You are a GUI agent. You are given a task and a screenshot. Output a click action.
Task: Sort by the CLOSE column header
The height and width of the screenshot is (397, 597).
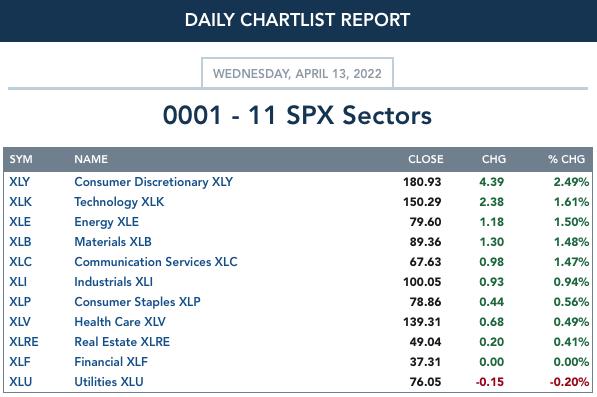pos(426,159)
